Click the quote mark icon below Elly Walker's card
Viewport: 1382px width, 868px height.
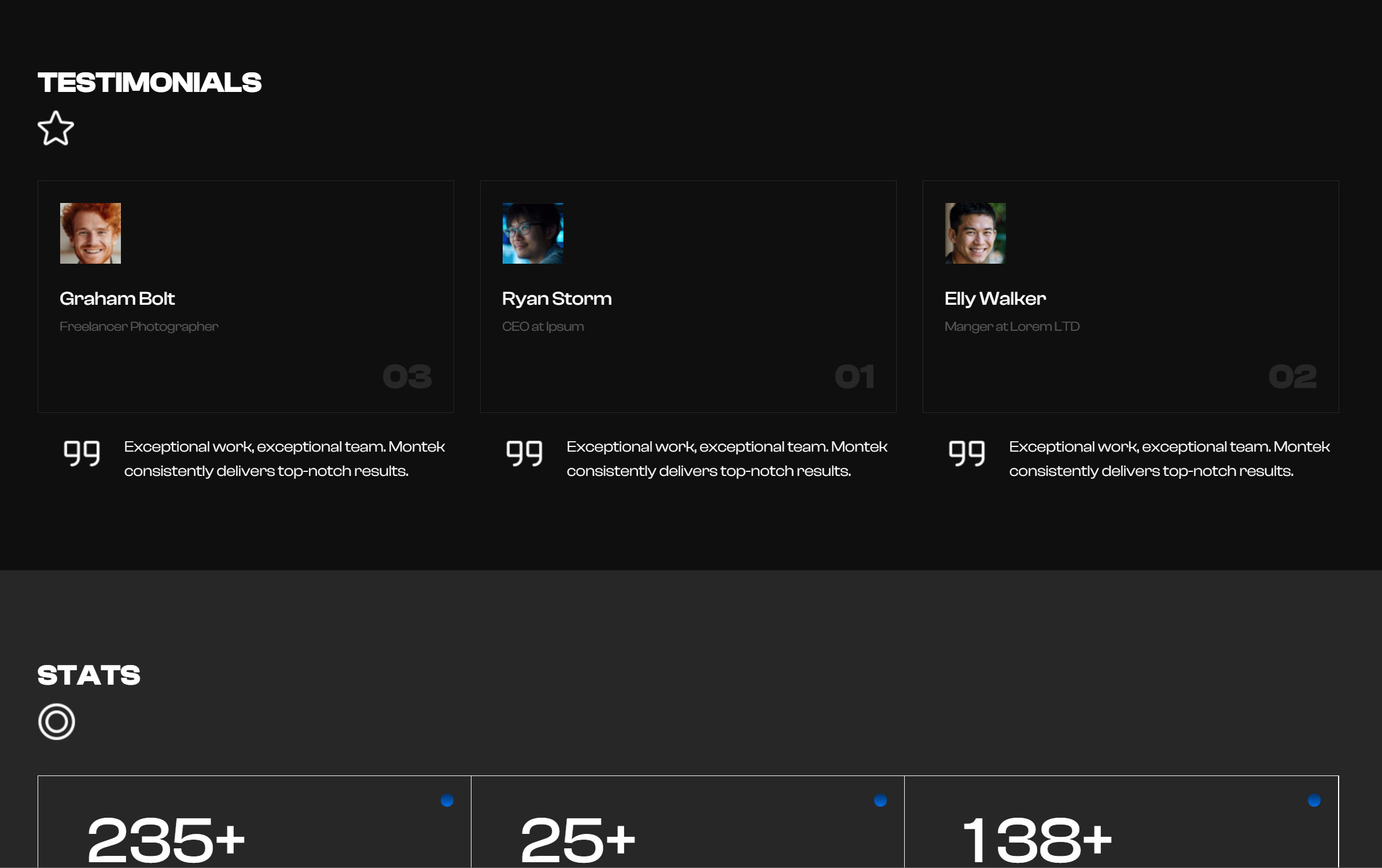click(967, 453)
